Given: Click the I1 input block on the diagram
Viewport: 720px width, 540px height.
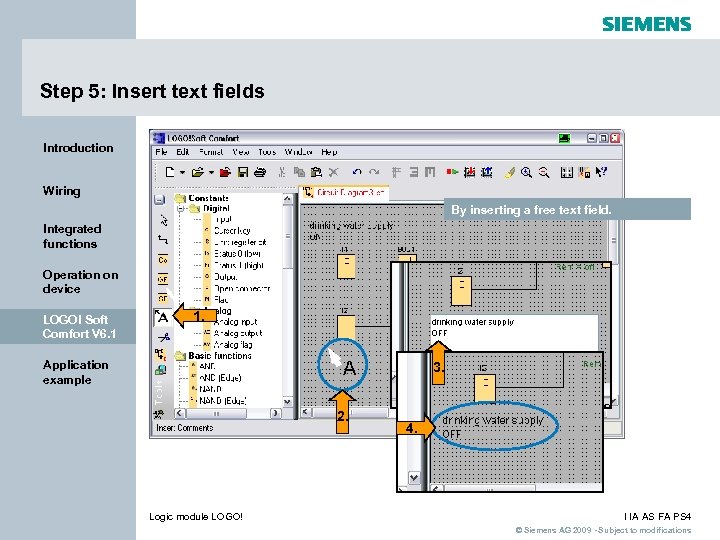Looking at the screenshot, I should pyautogui.click(x=346, y=267).
